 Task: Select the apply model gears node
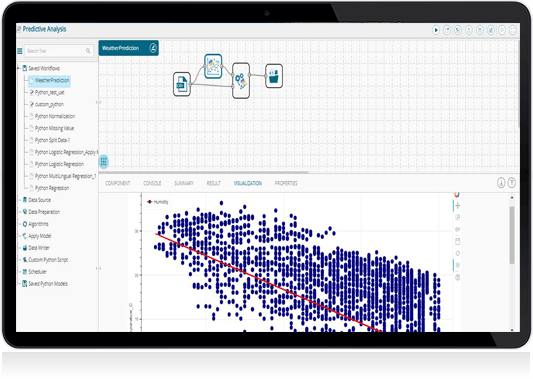click(x=241, y=81)
